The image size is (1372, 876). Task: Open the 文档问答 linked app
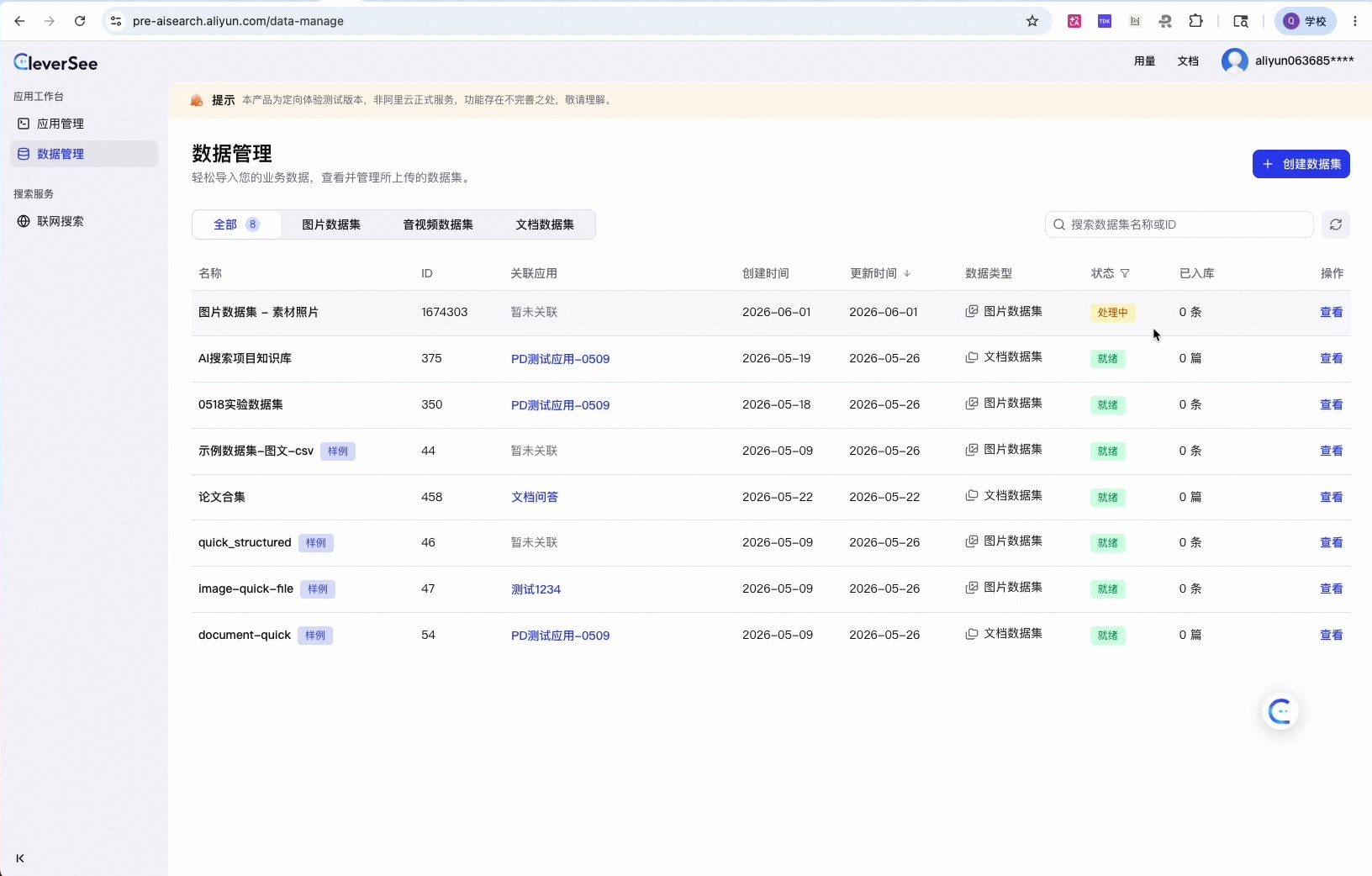[535, 497]
